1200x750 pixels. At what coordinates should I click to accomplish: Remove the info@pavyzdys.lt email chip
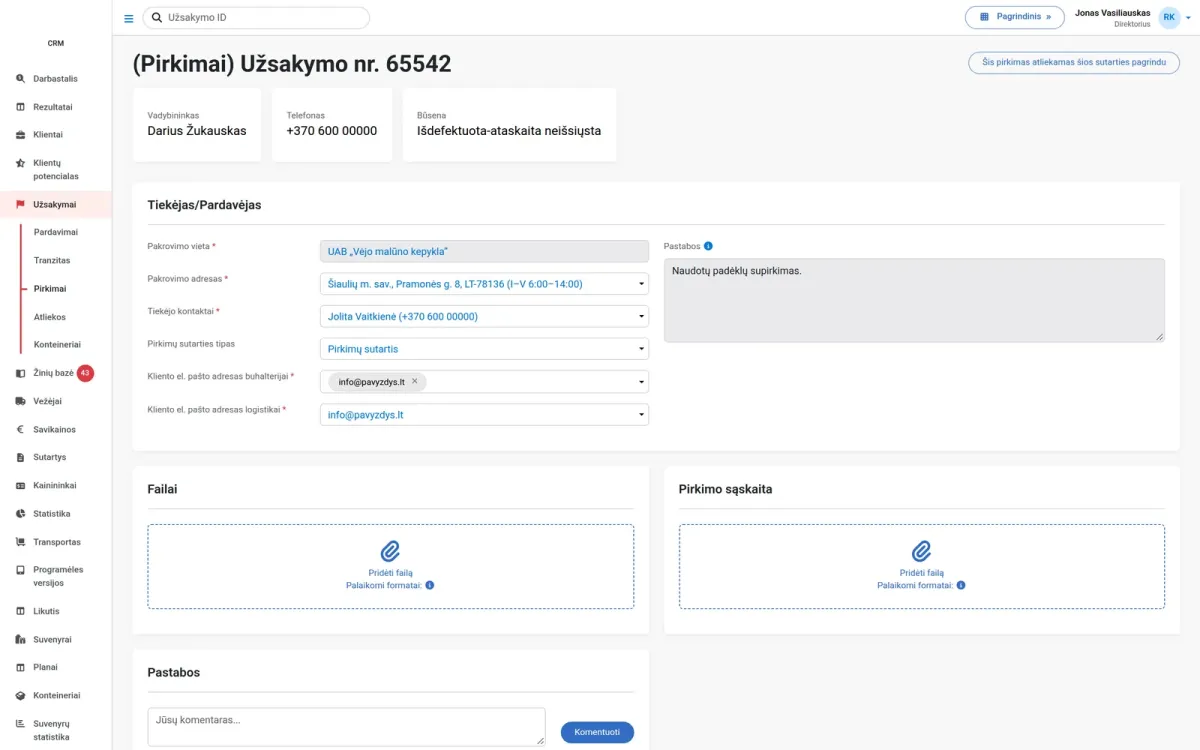(414, 381)
